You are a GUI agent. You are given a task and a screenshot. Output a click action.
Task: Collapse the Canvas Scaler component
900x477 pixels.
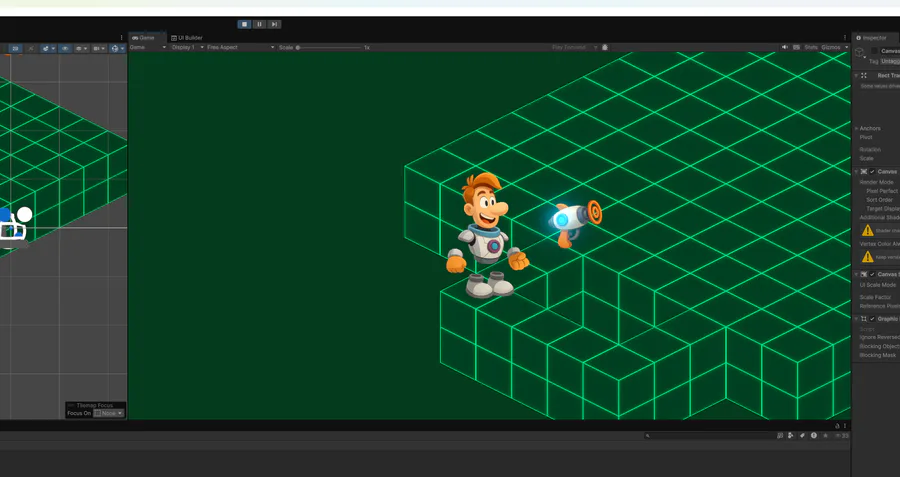pos(856,274)
